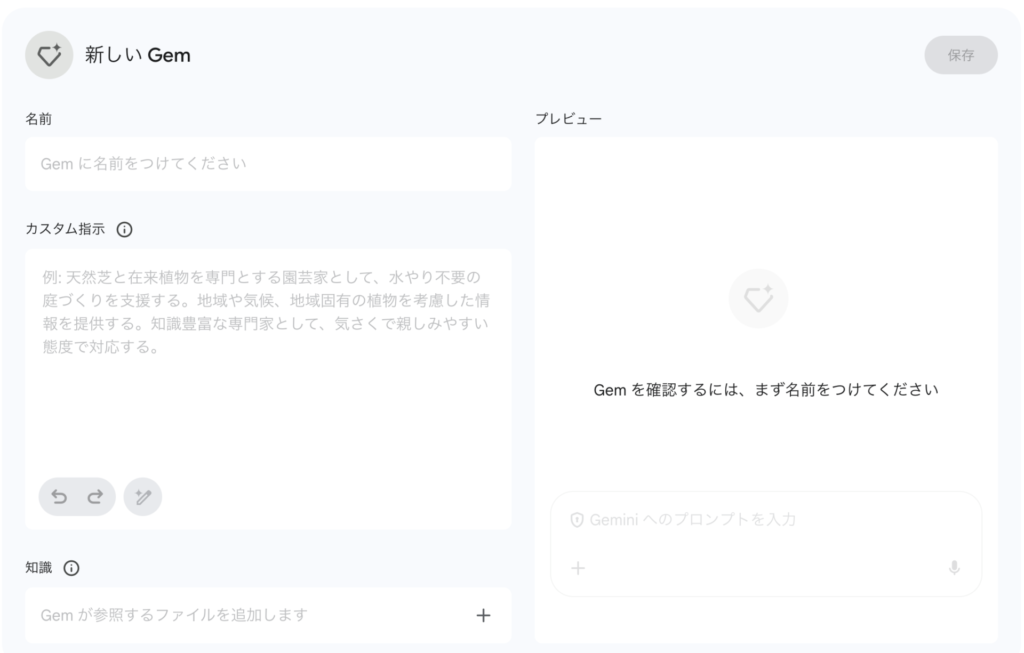Click the 知識 label text

(x=39, y=568)
